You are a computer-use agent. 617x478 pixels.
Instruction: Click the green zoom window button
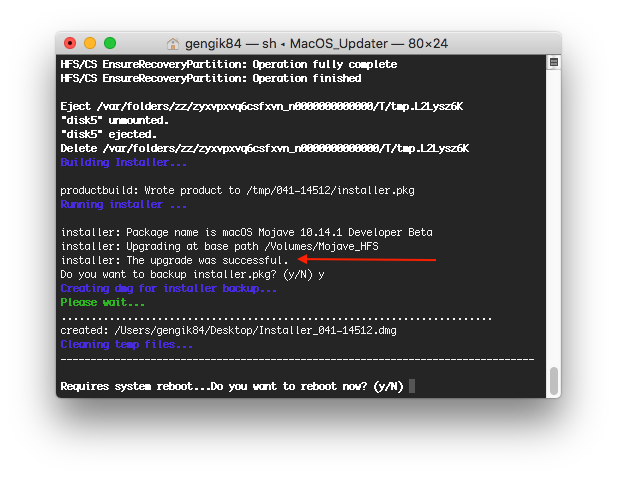point(110,43)
